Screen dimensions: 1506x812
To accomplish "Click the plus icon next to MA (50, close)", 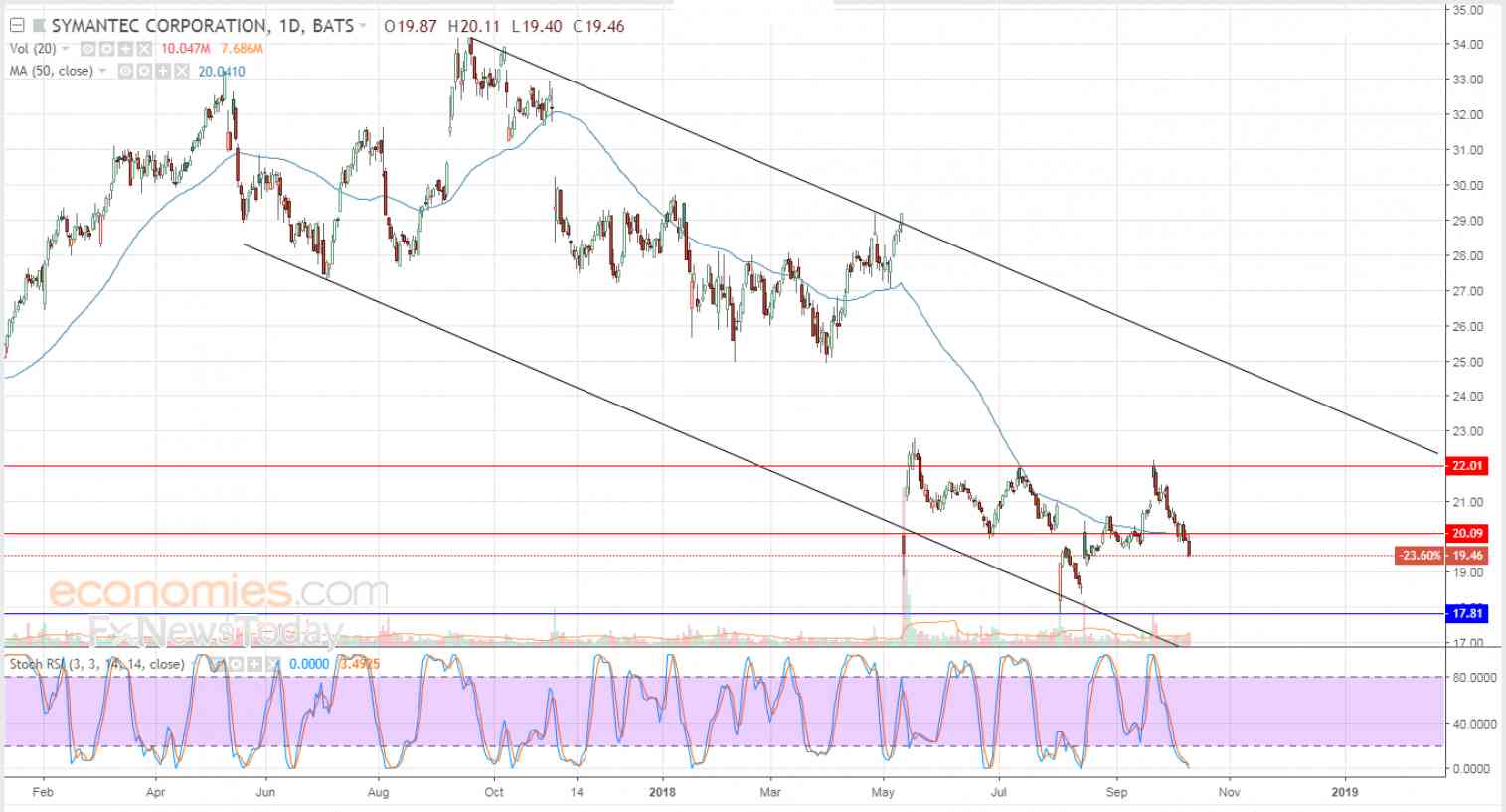I will pos(163,71).
